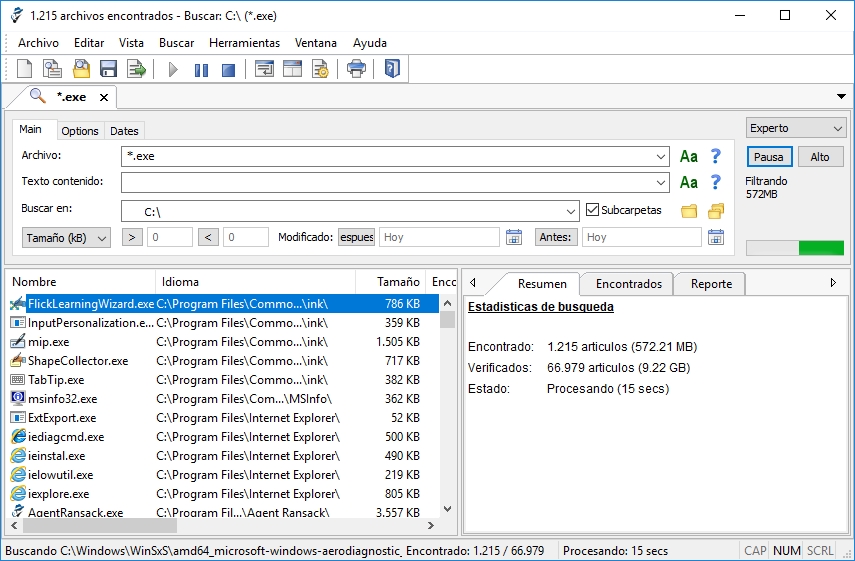Toggle the Subcarpetas checkbox
Image resolution: width=855 pixels, height=561 pixels.
[592, 210]
